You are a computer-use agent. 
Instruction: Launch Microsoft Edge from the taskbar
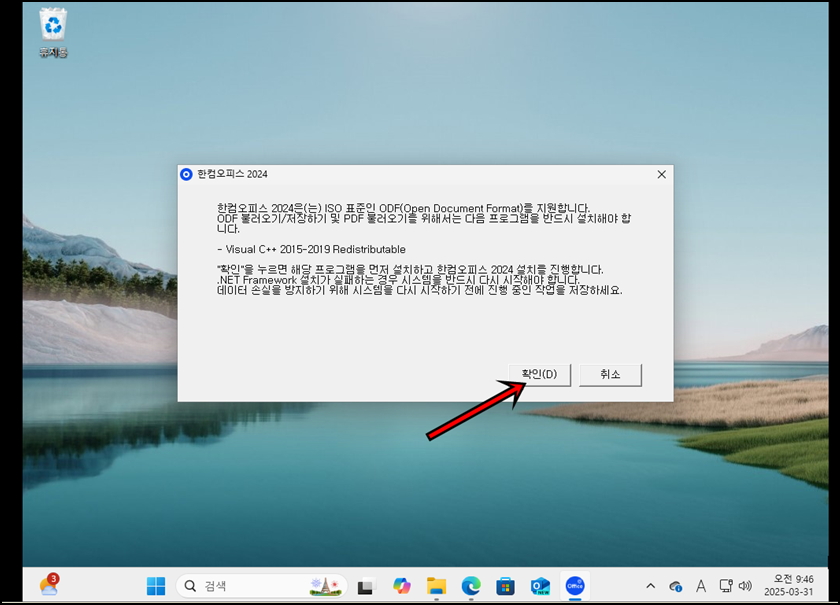coord(471,586)
